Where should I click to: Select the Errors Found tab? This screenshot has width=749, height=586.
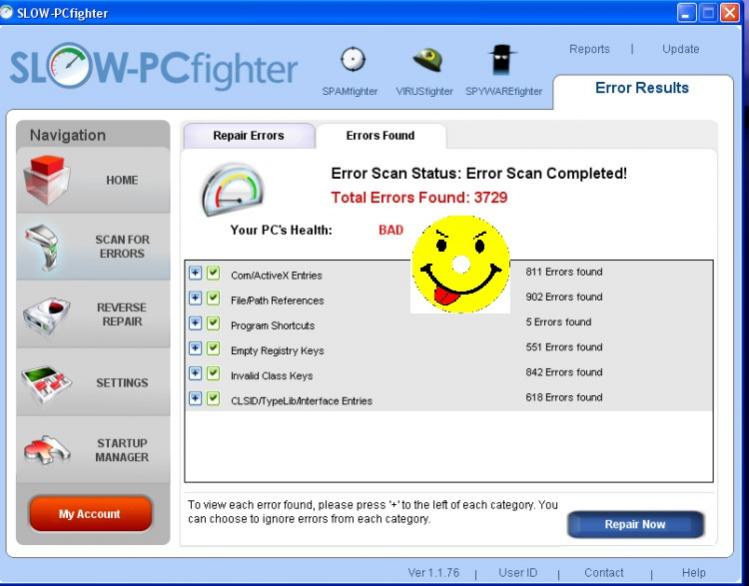pyautogui.click(x=380, y=136)
